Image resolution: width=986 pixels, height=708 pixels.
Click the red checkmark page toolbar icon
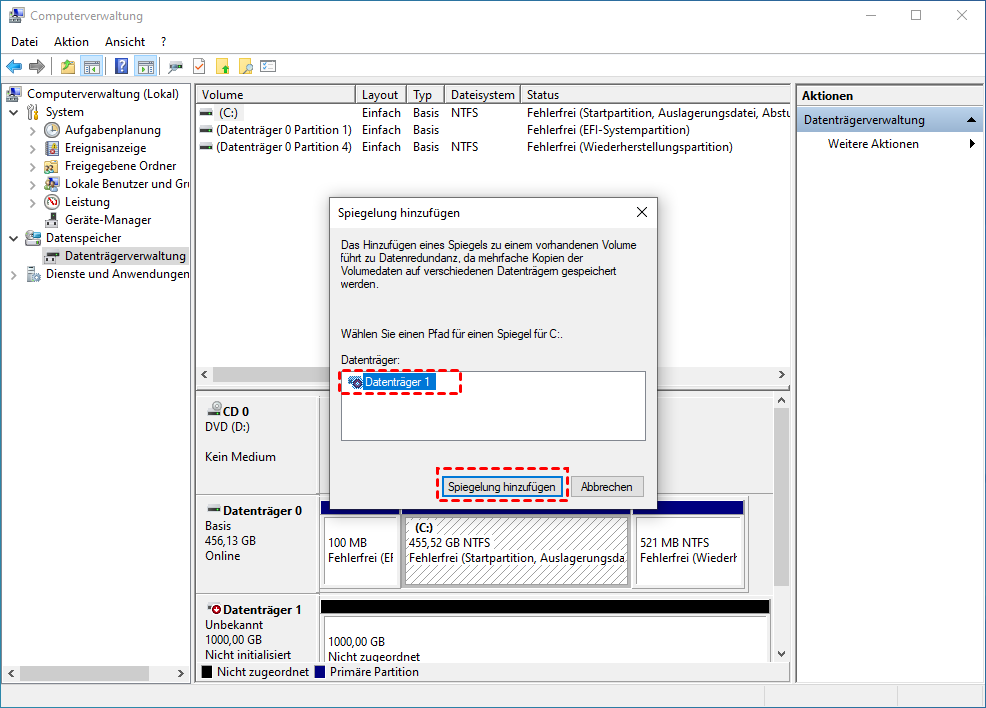tap(199, 67)
